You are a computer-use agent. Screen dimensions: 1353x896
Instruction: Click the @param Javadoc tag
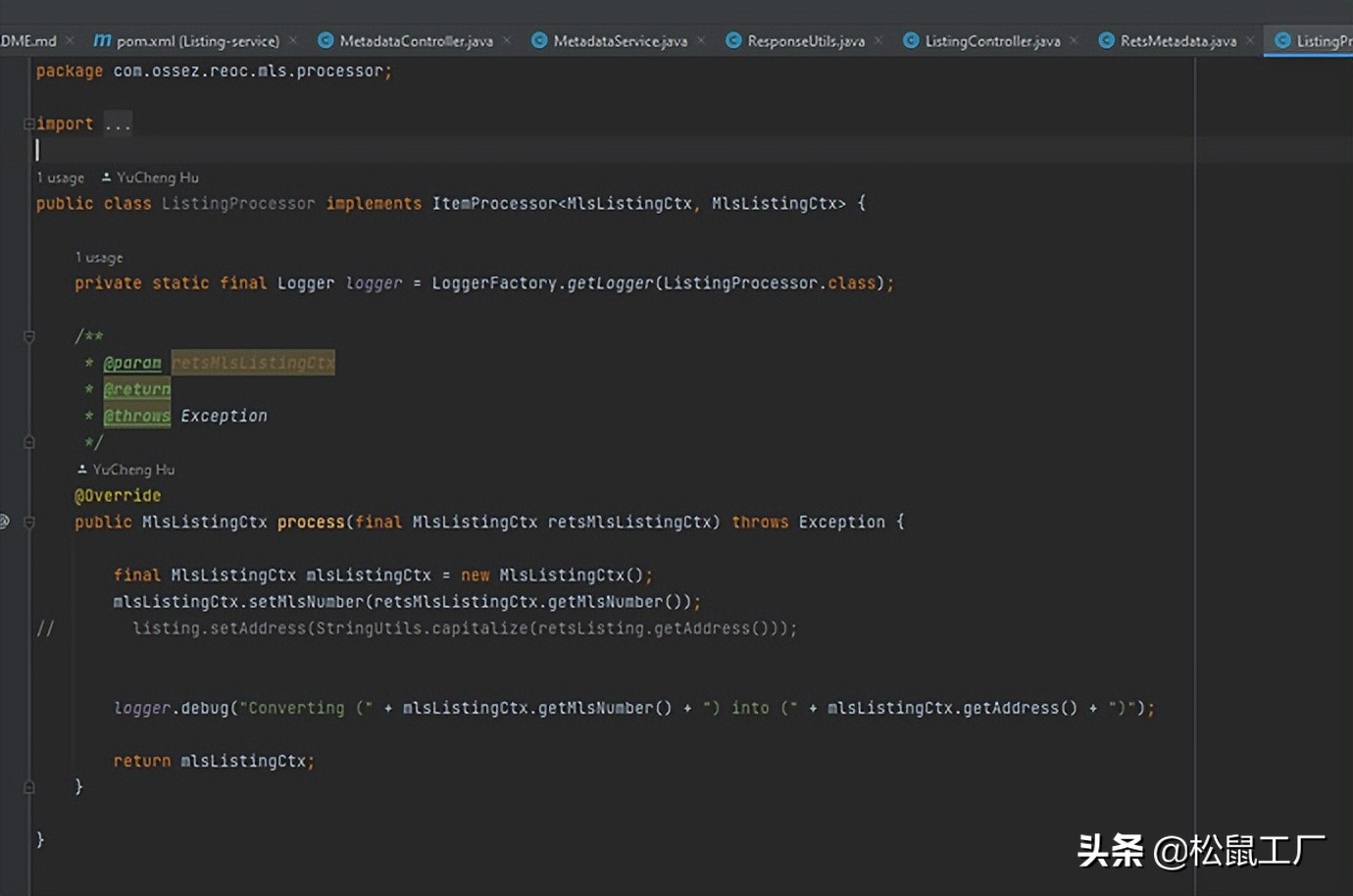[x=132, y=363]
